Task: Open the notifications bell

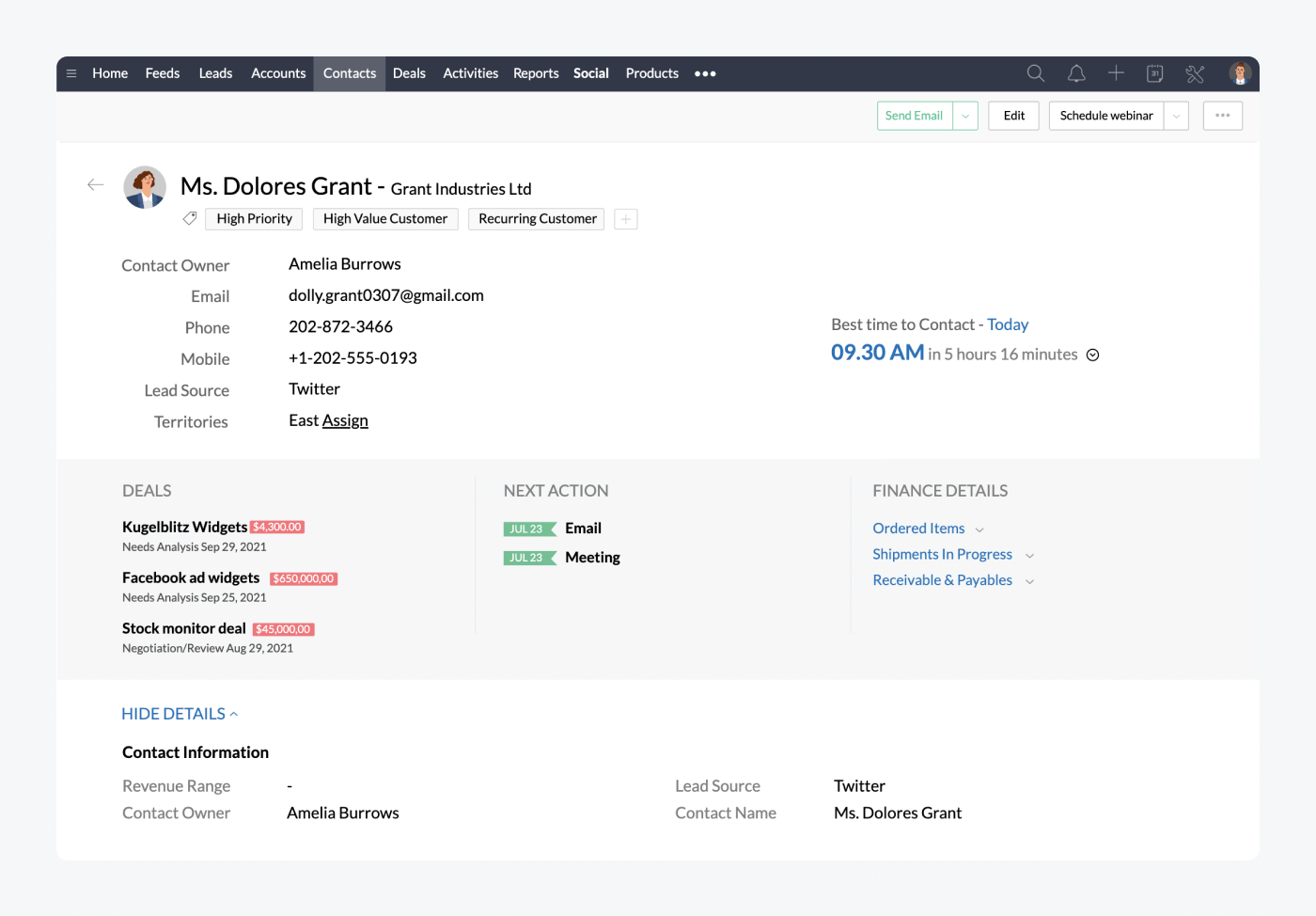Action: (1075, 72)
